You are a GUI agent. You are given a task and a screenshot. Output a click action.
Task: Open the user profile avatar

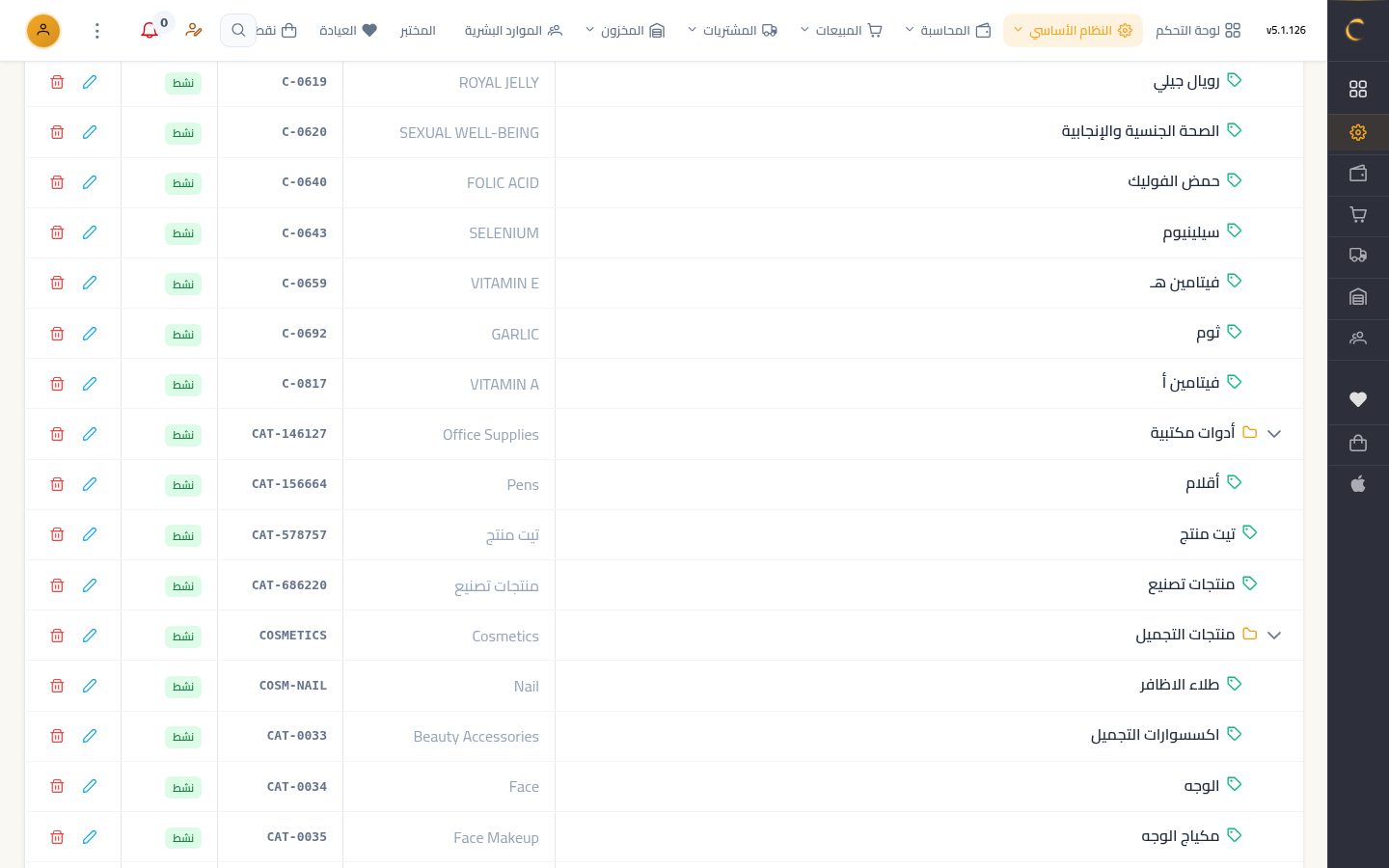click(x=43, y=30)
